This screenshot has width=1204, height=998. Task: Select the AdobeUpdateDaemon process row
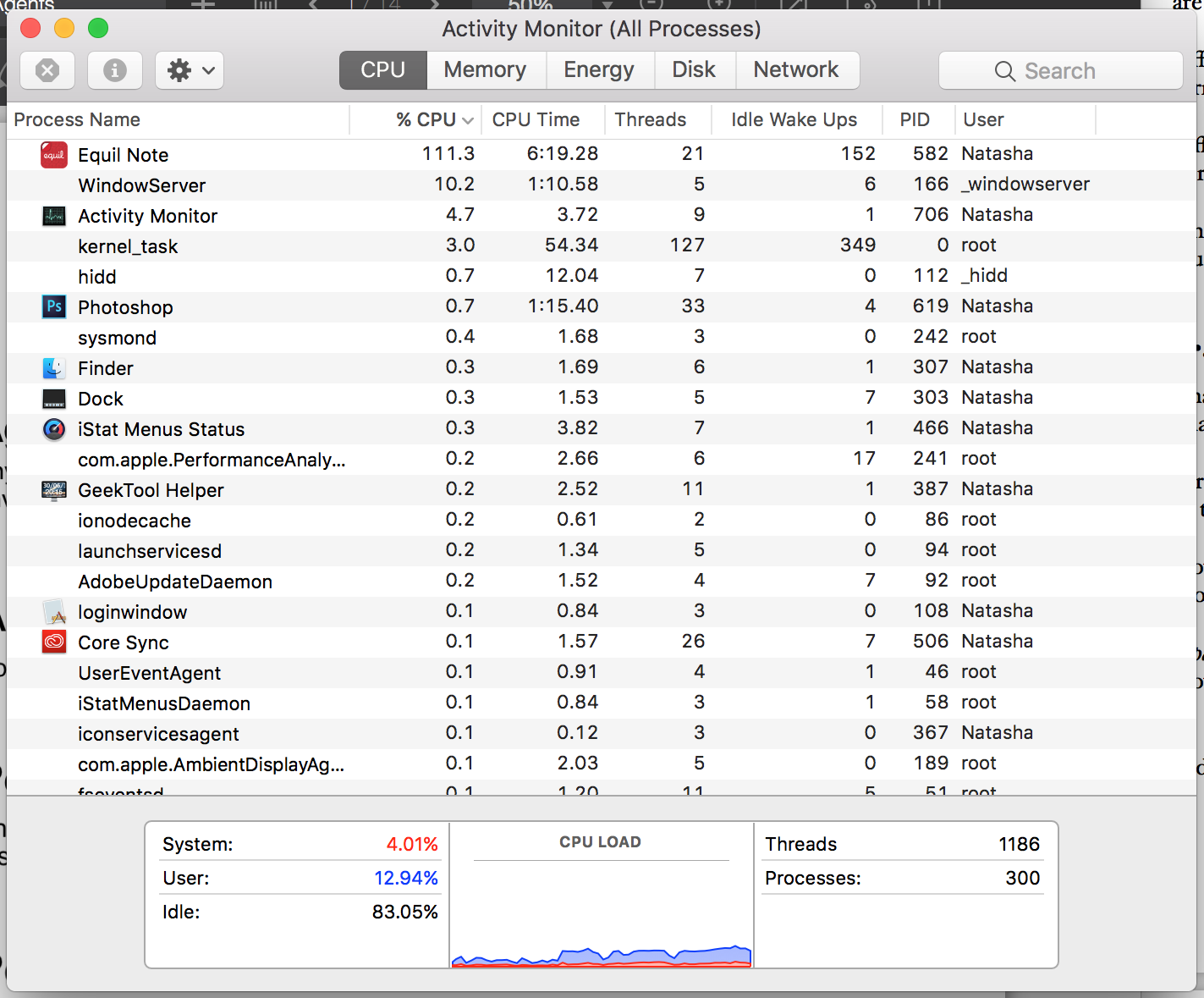(x=602, y=581)
